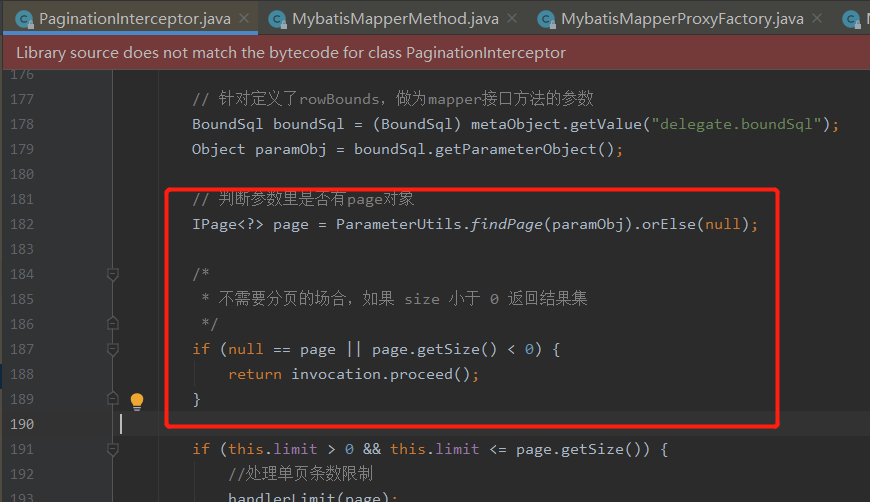Click line number 187 in the gutter

point(22,349)
